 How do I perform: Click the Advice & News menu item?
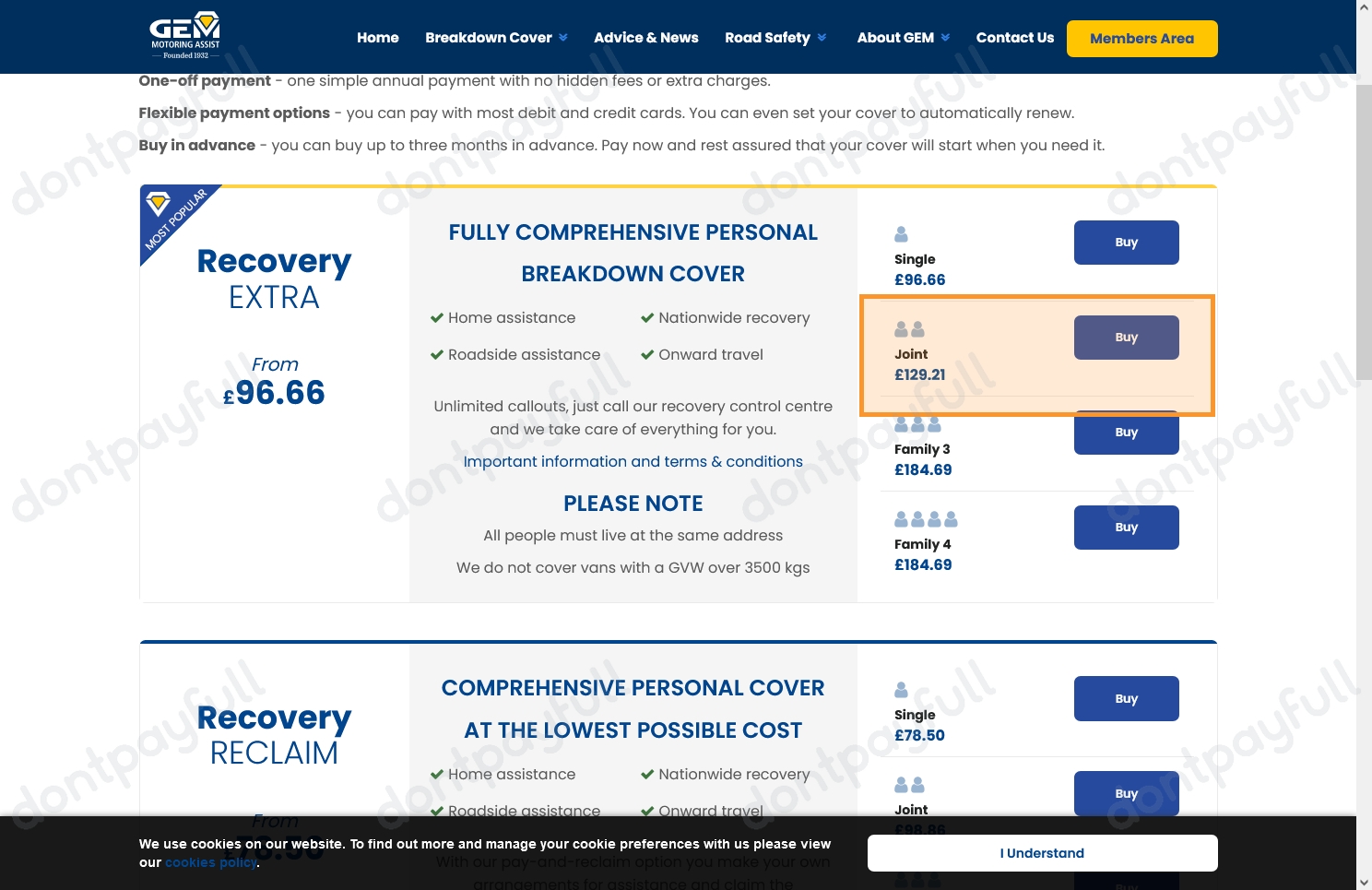[645, 38]
